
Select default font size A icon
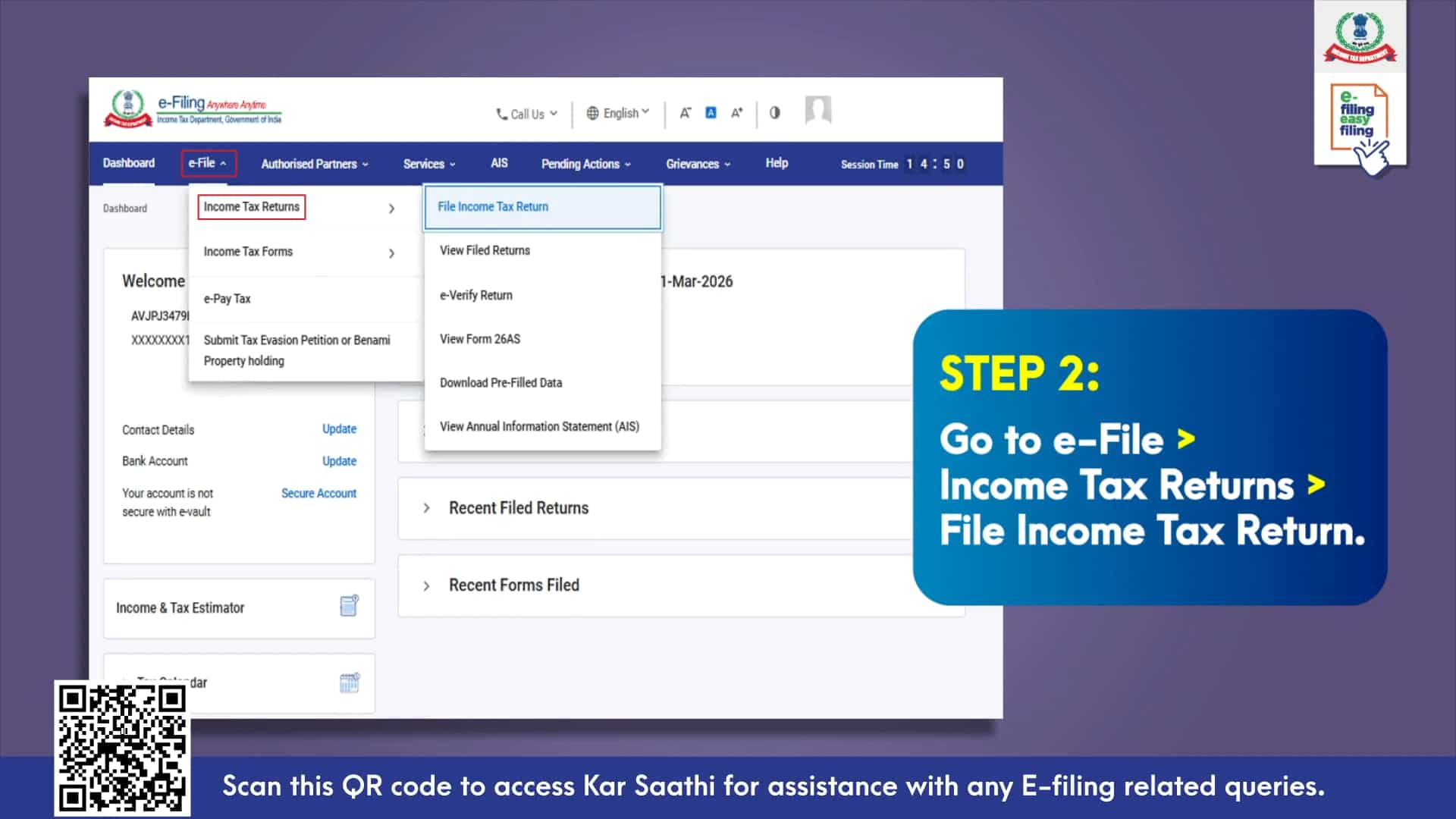711,113
